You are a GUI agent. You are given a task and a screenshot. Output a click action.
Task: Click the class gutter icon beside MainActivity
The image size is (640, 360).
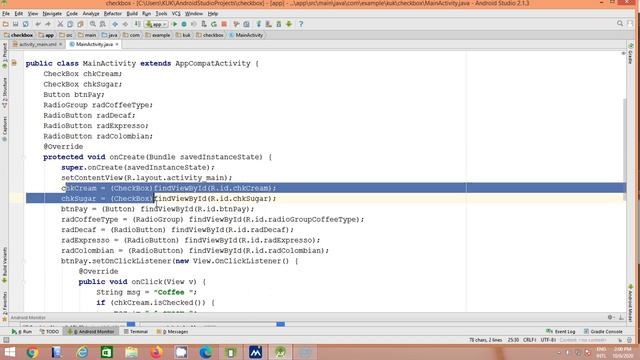14,63
